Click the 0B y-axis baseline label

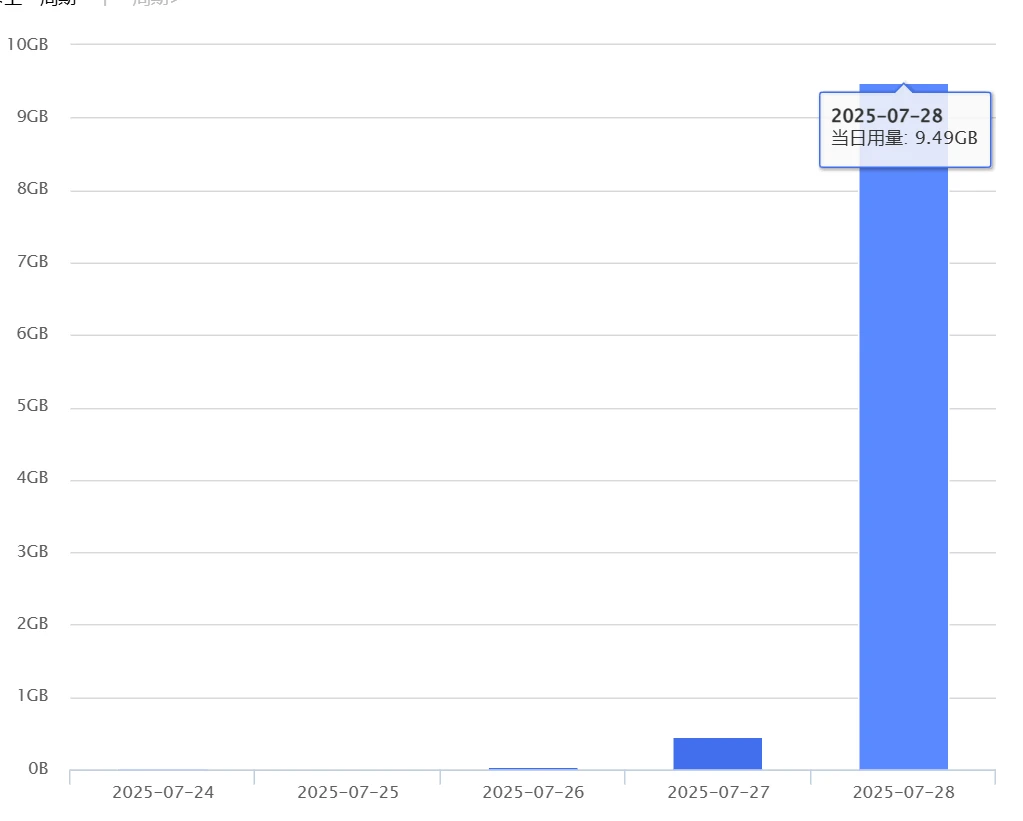tap(37, 769)
